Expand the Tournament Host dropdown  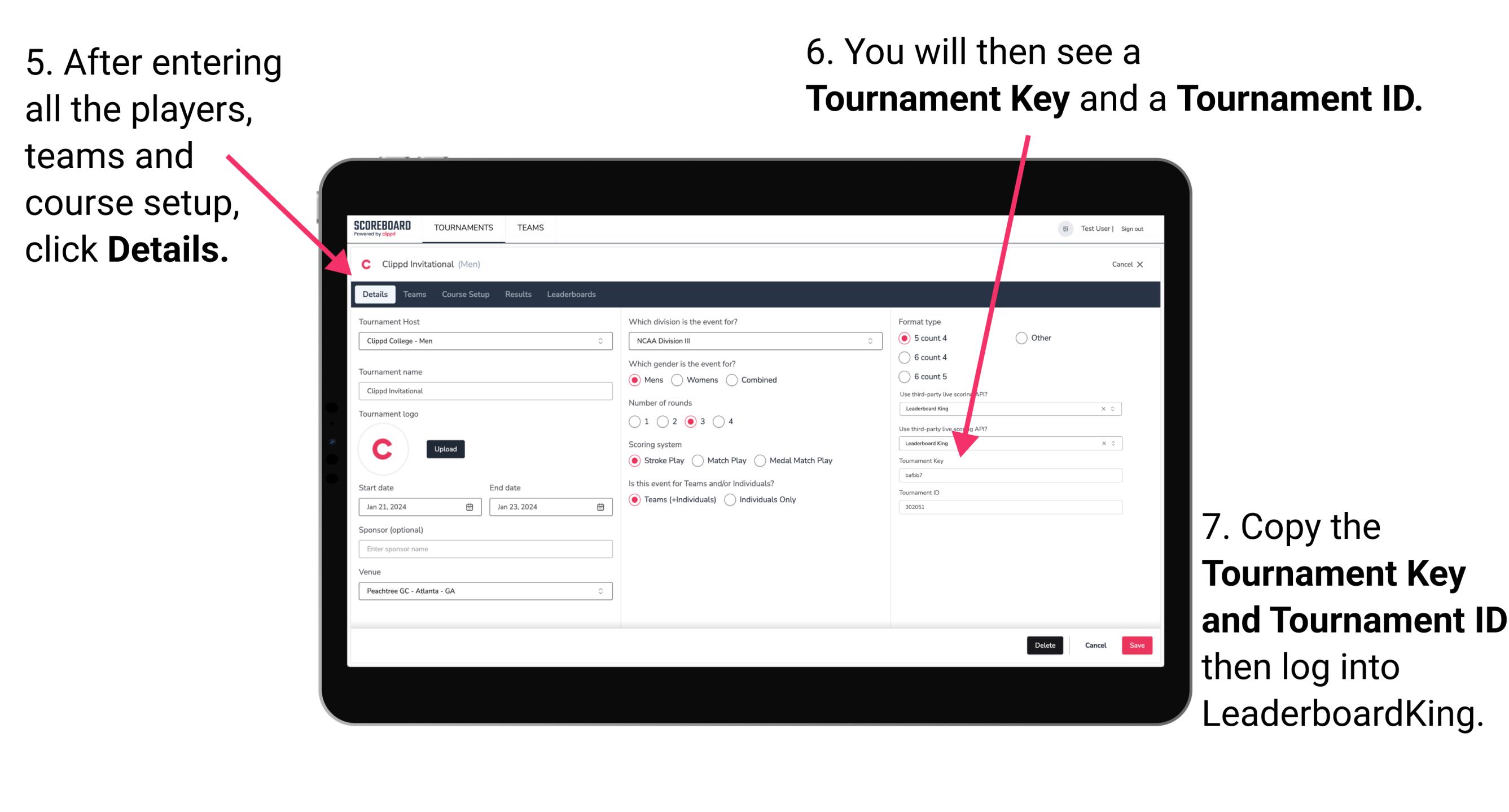pos(600,340)
